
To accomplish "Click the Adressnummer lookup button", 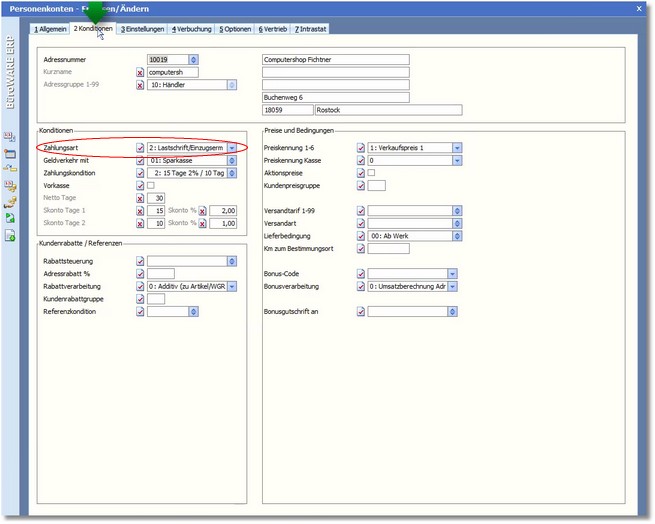I will pos(193,60).
